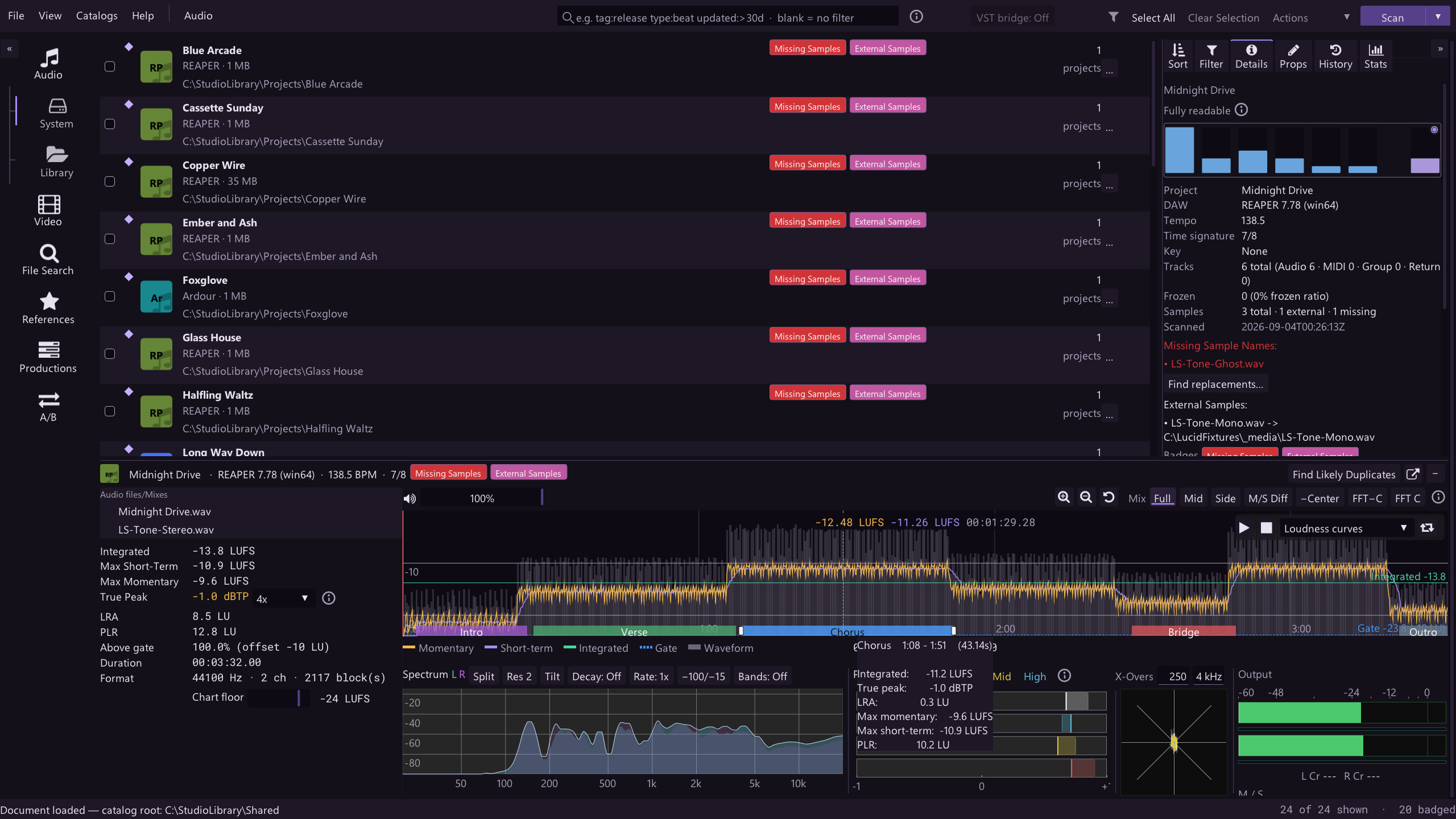The height and width of the screenshot is (819, 1456).
Task: Open the Actions dropdown
Action: 1311,18
